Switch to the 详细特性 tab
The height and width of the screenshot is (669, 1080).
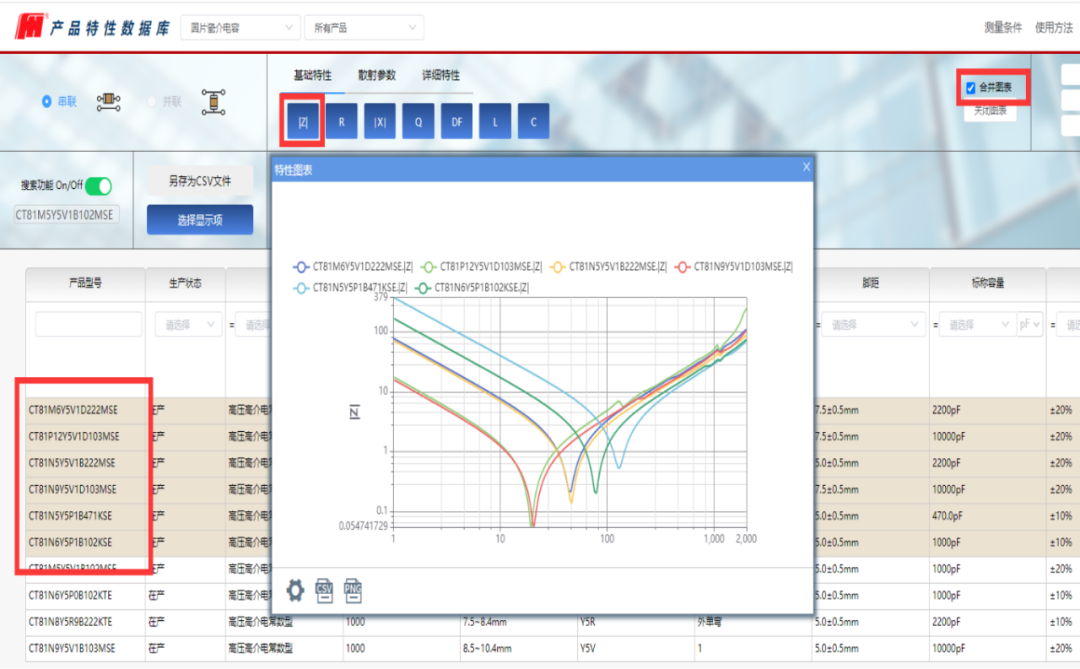click(440, 75)
